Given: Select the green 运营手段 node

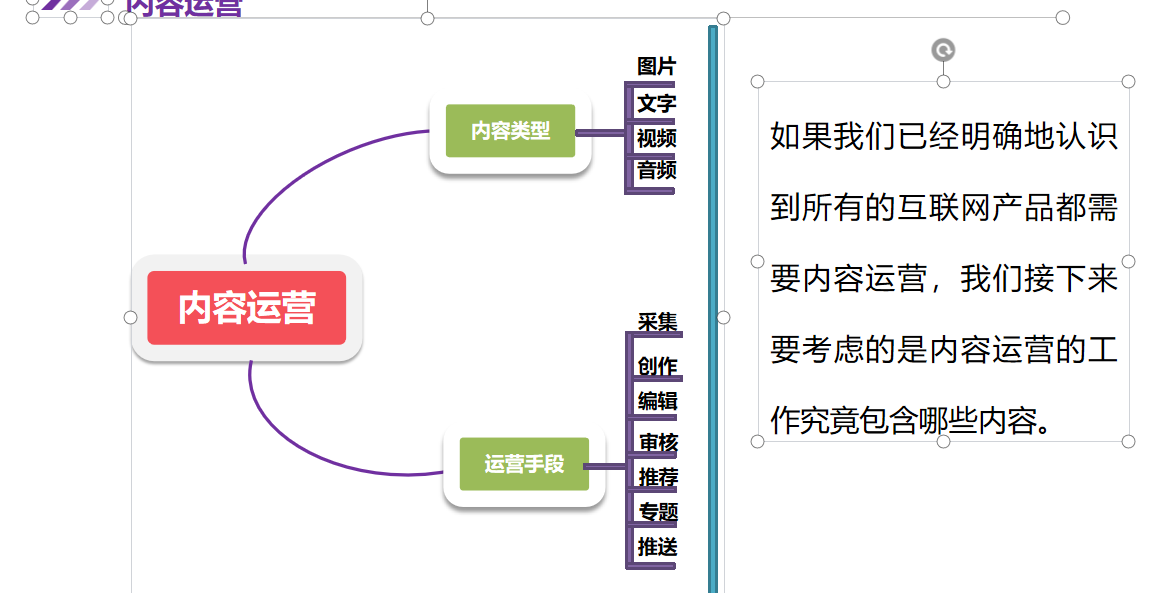Looking at the screenshot, I should tap(524, 463).
